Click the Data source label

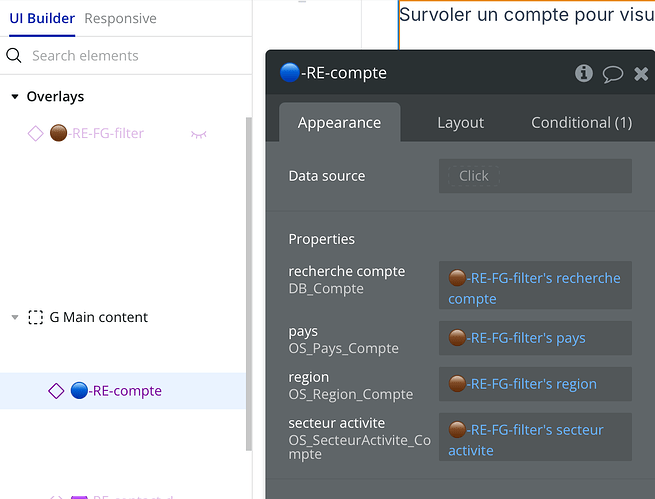tap(327, 176)
